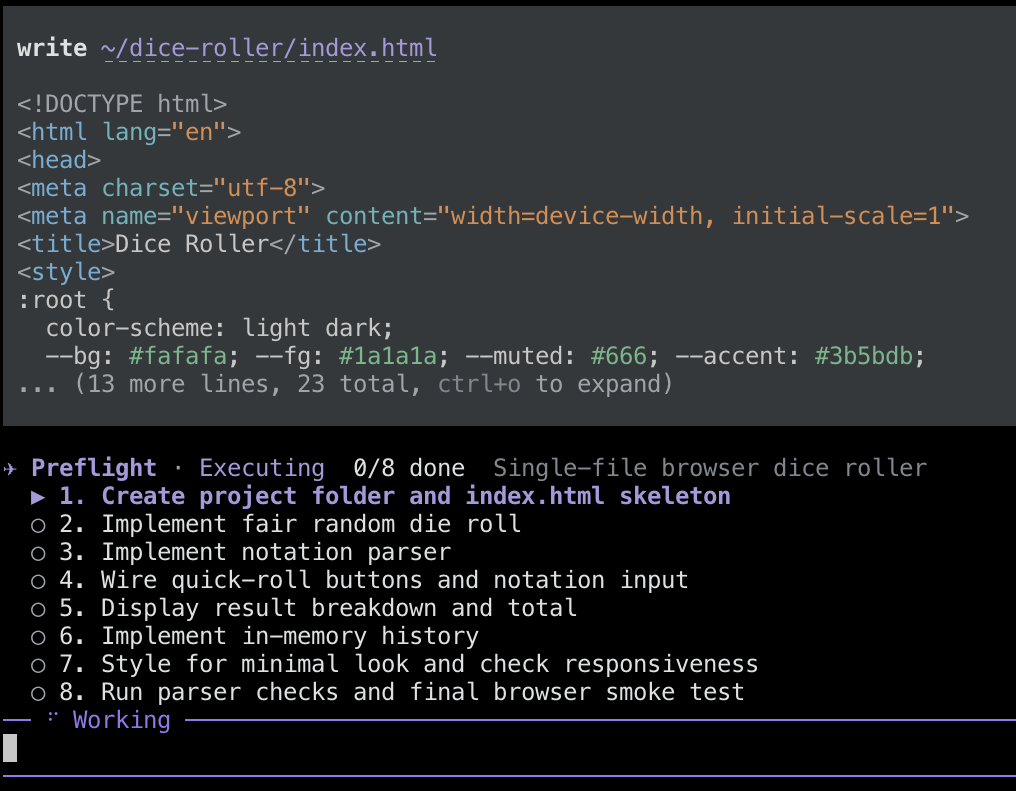Open the ~/dice-roller/index.html file path link
This screenshot has width=1016, height=791.
coord(269,48)
